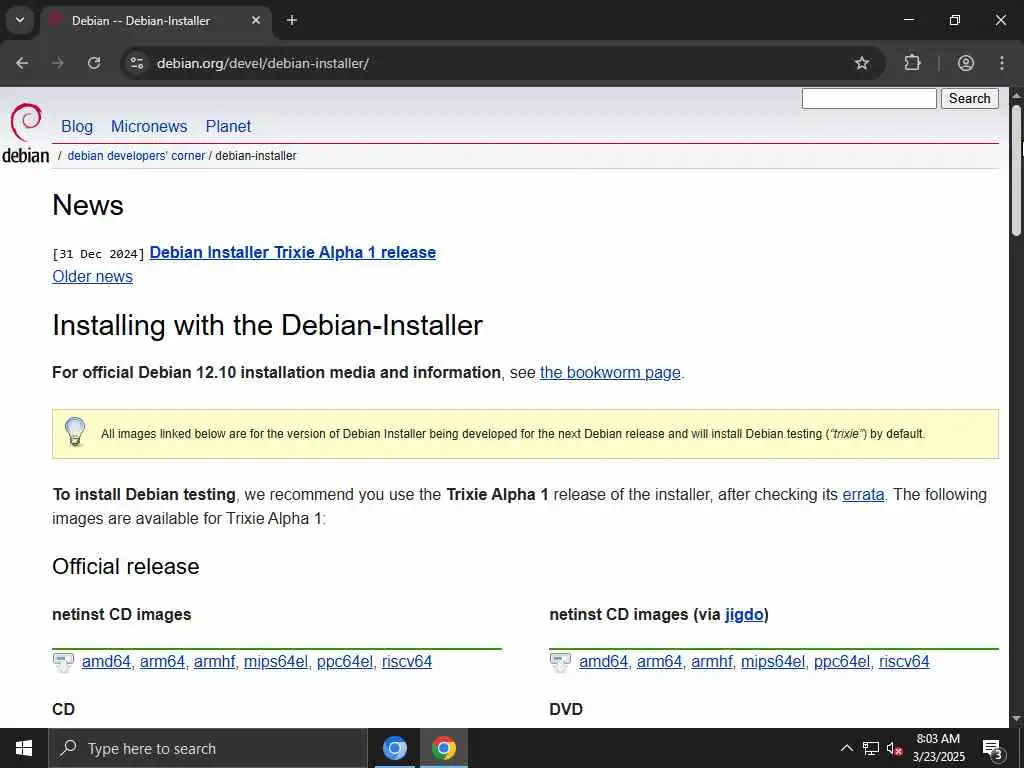Image resolution: width=1024 pixels, height=768 pixels.
Task: Open the Chrome profile icon
Action: (x=966, y=63)
